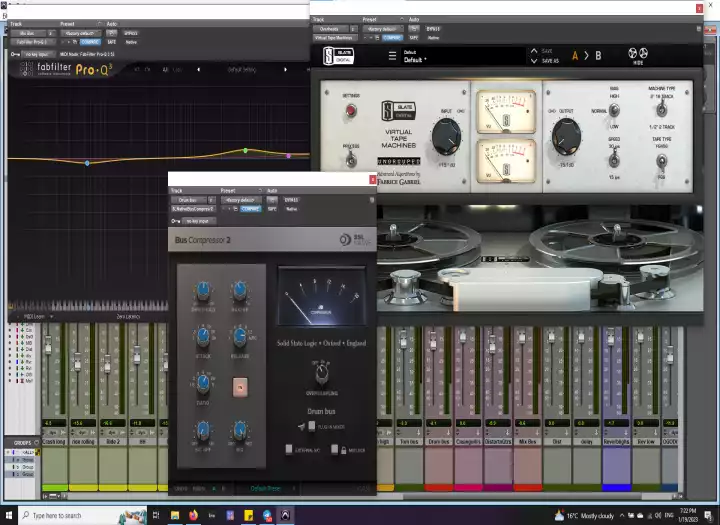The image size is (720, 525).
Task: Click the Default Setting preset name in Pro-Q 3
Action: [x=242, y=70]
